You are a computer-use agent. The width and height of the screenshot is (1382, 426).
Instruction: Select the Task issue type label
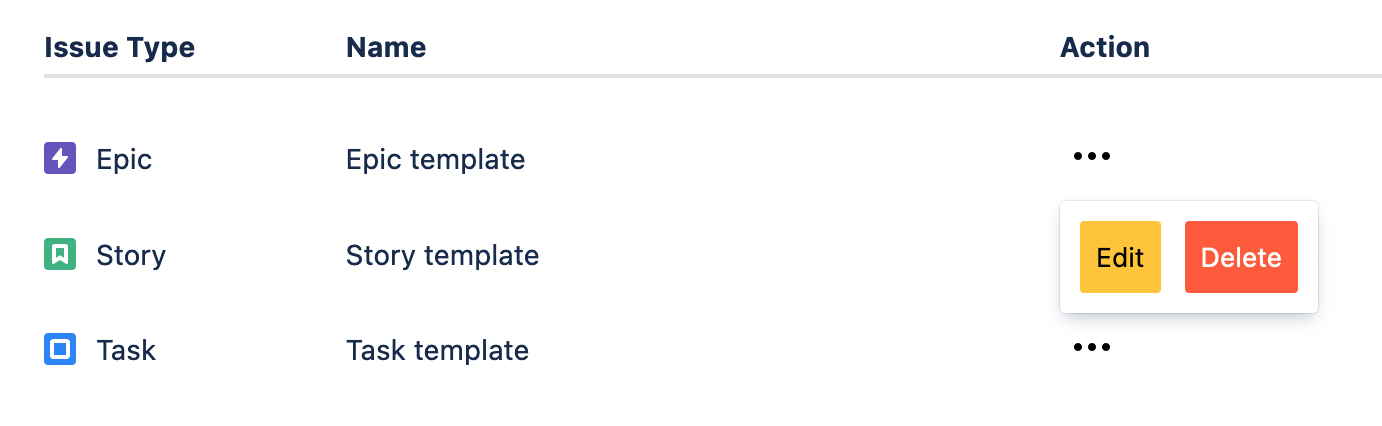[126, 351]
